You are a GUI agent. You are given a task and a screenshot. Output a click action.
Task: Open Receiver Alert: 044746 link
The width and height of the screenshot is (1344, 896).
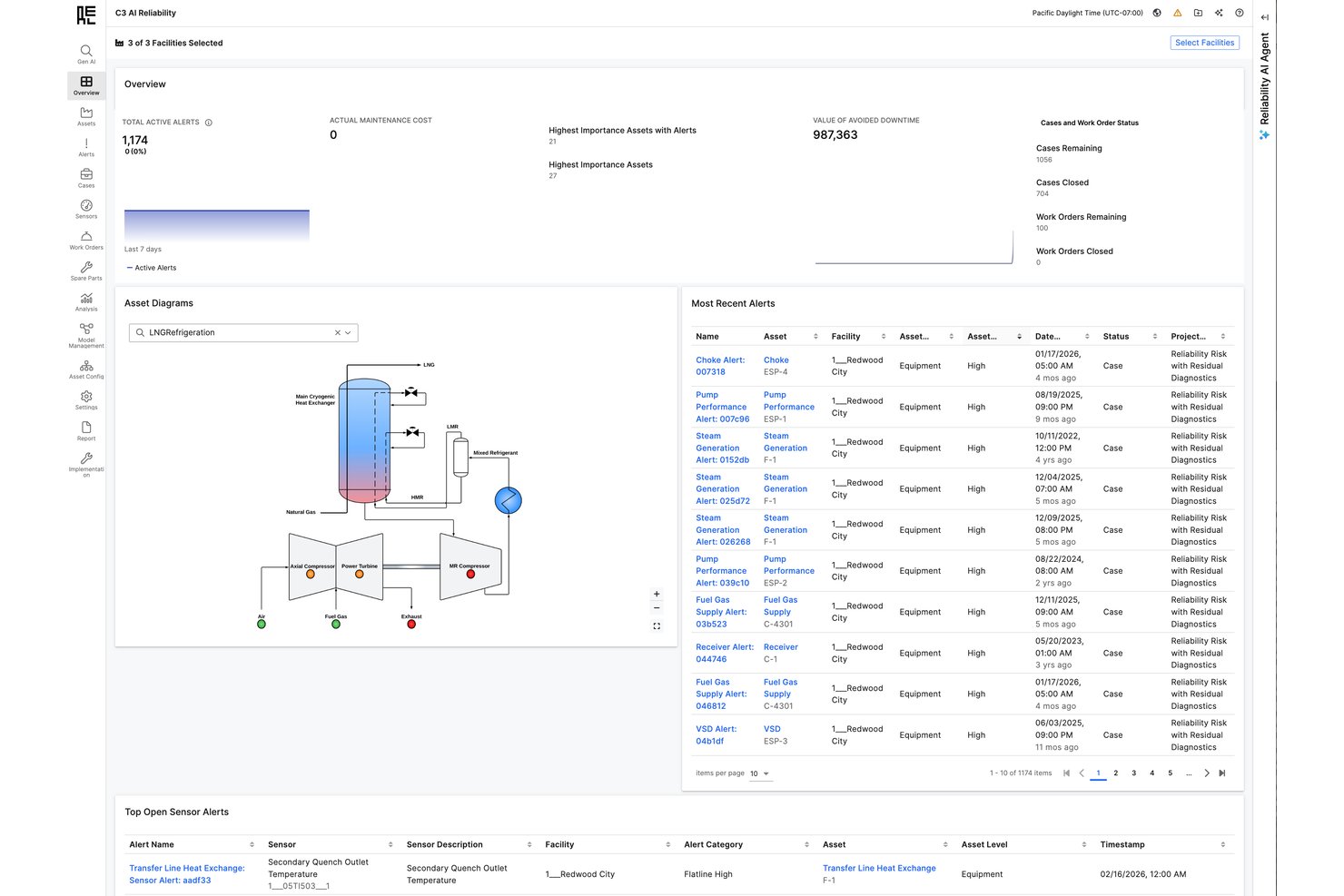(725, 654)
